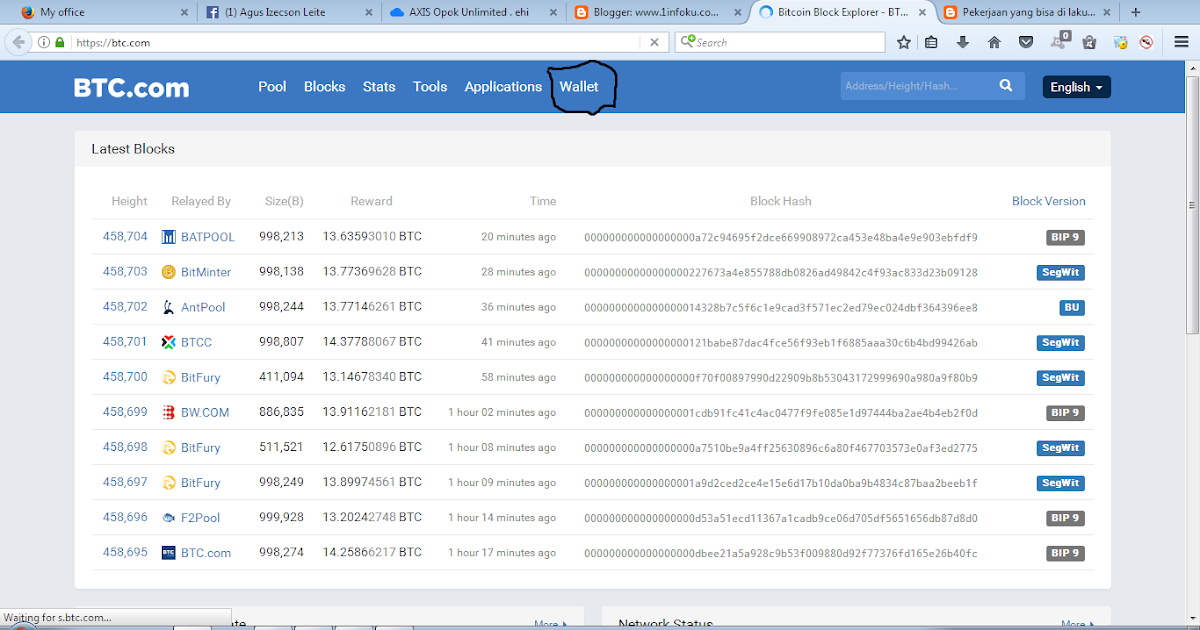Click size value 411,094
The height and width of the screenshot is (630, 1200).
point(281,377)
